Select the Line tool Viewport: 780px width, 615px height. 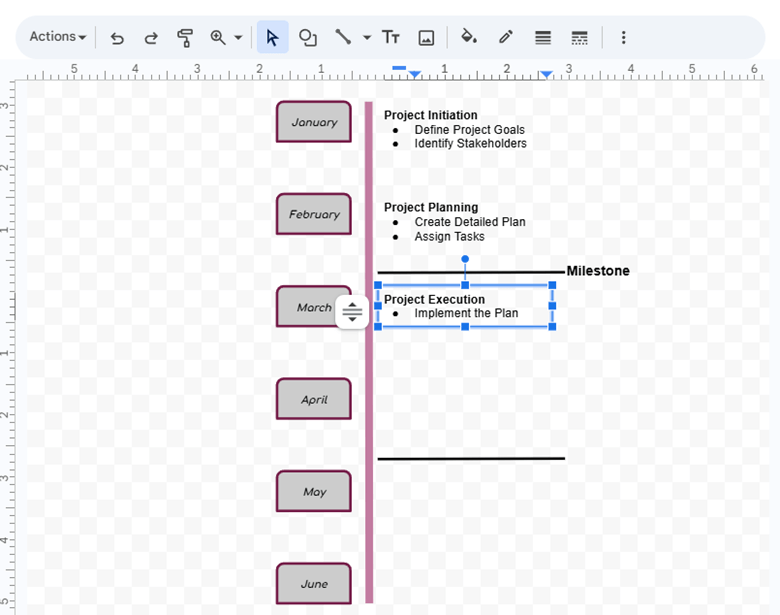[x=343, y=37]
